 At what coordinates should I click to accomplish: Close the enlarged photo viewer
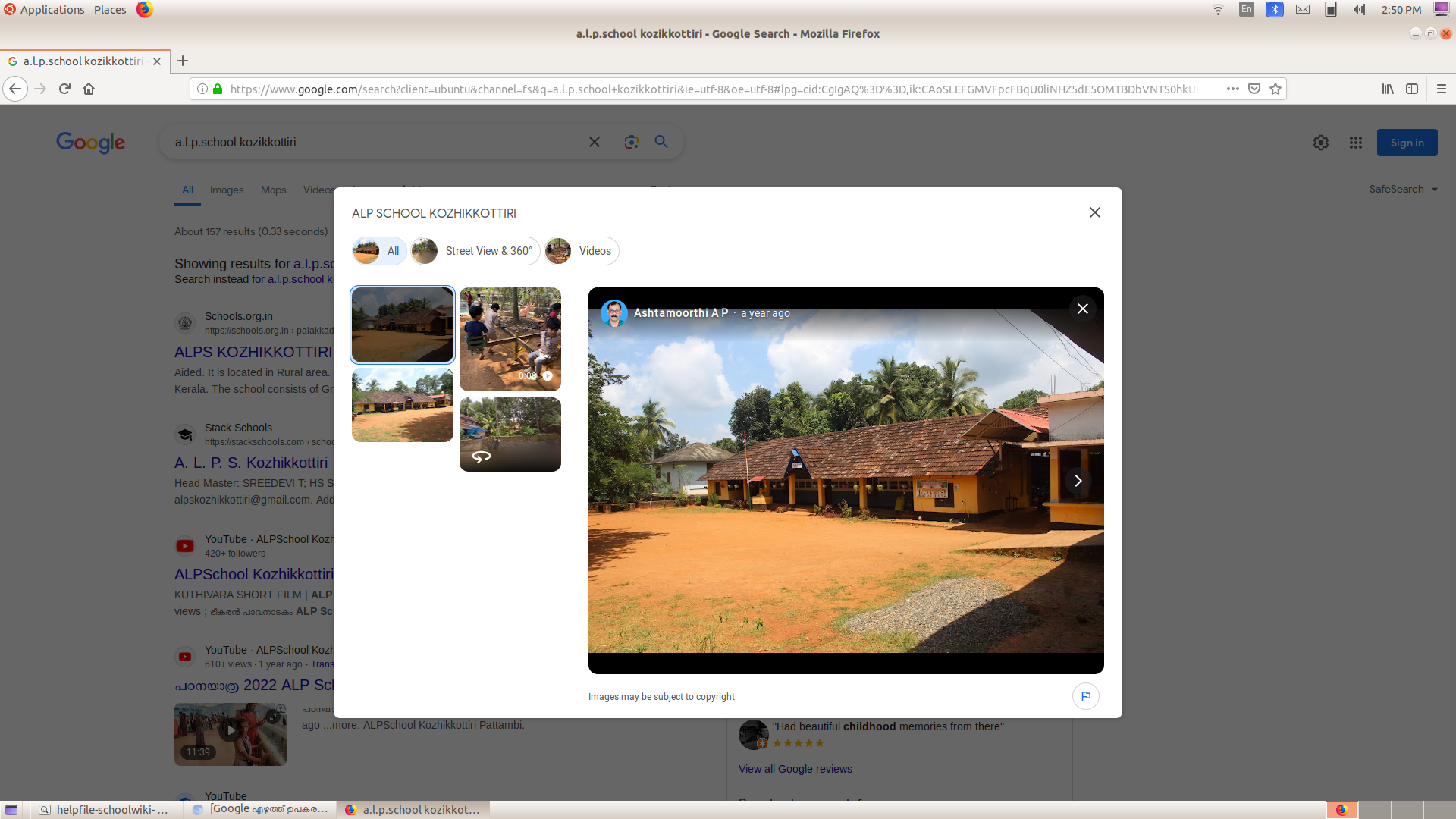[x=1082, y=309]
